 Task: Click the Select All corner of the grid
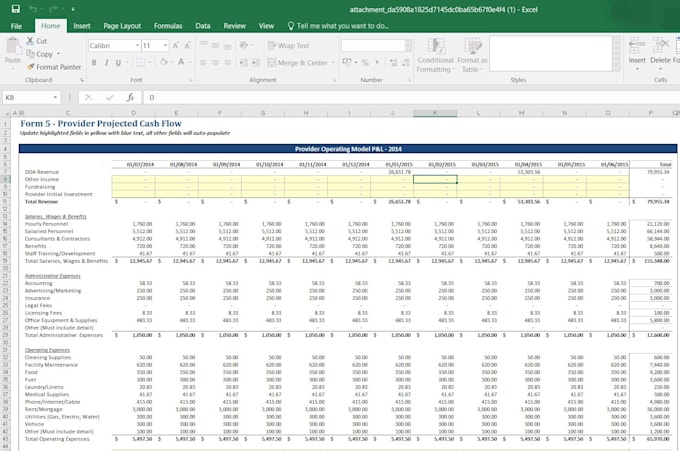(7, 113)
